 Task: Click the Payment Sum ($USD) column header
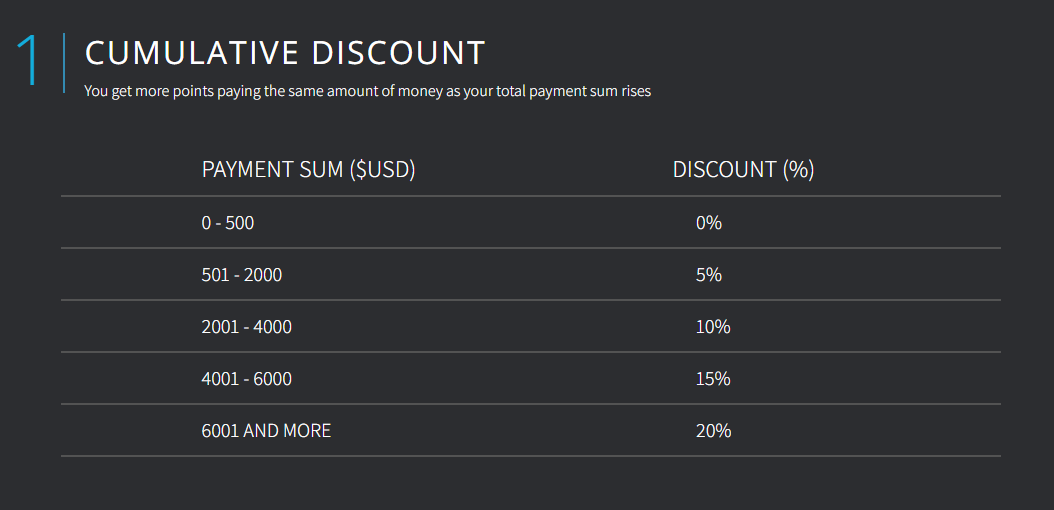pos(308,170)
